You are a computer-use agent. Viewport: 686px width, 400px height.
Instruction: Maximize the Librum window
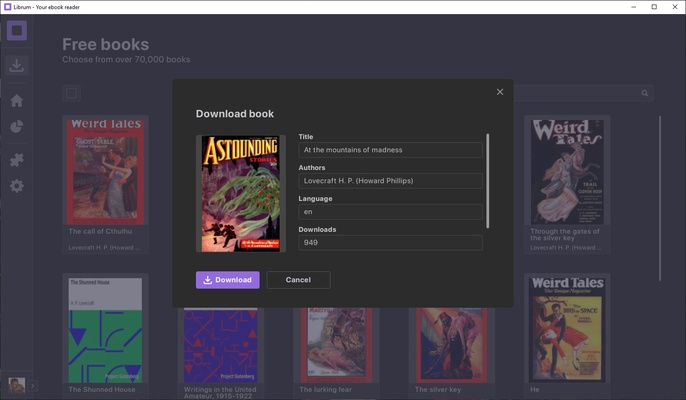[654, 7]
